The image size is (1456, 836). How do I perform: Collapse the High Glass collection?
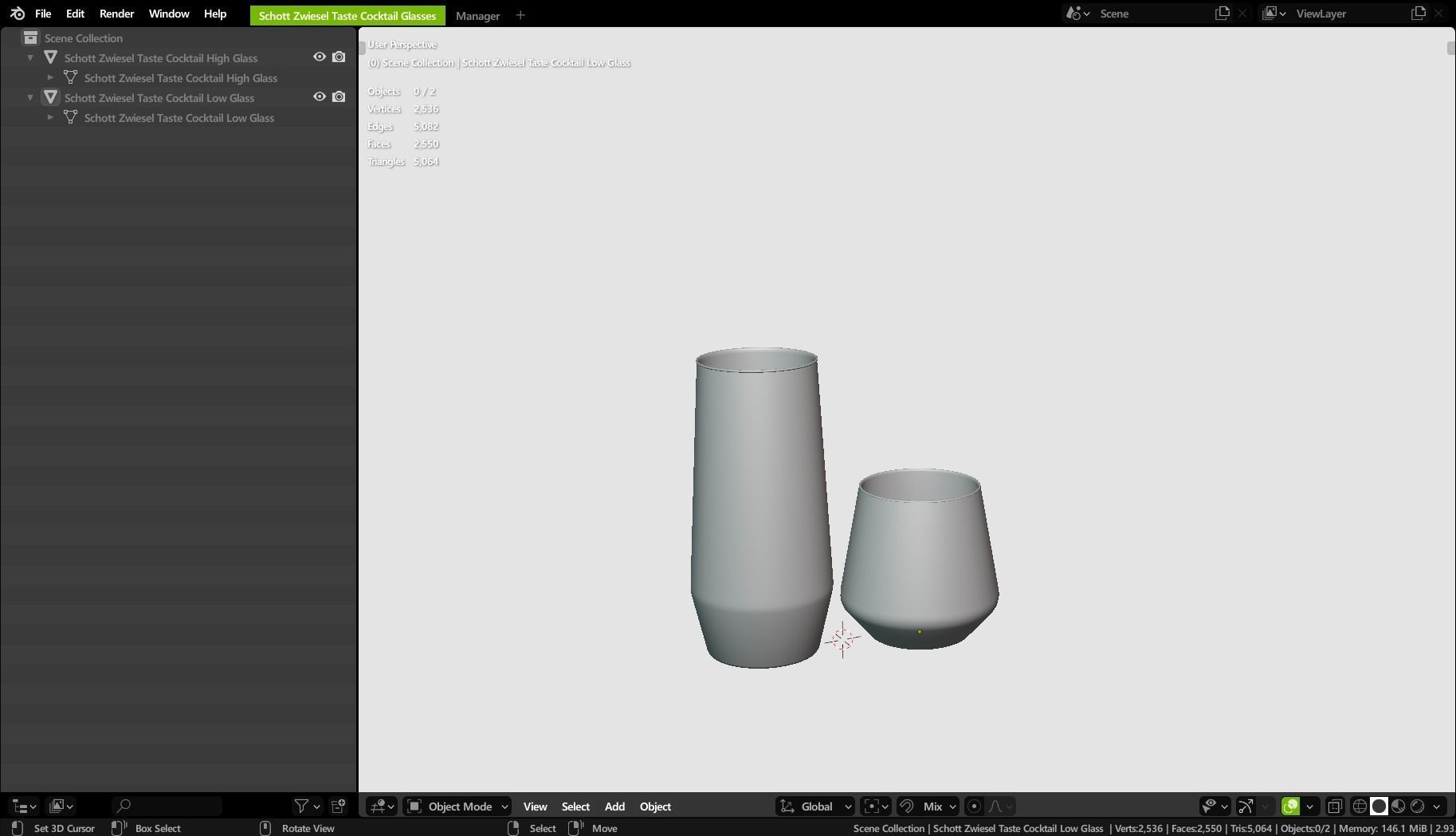pyautogui.click(x=30, y=57)
